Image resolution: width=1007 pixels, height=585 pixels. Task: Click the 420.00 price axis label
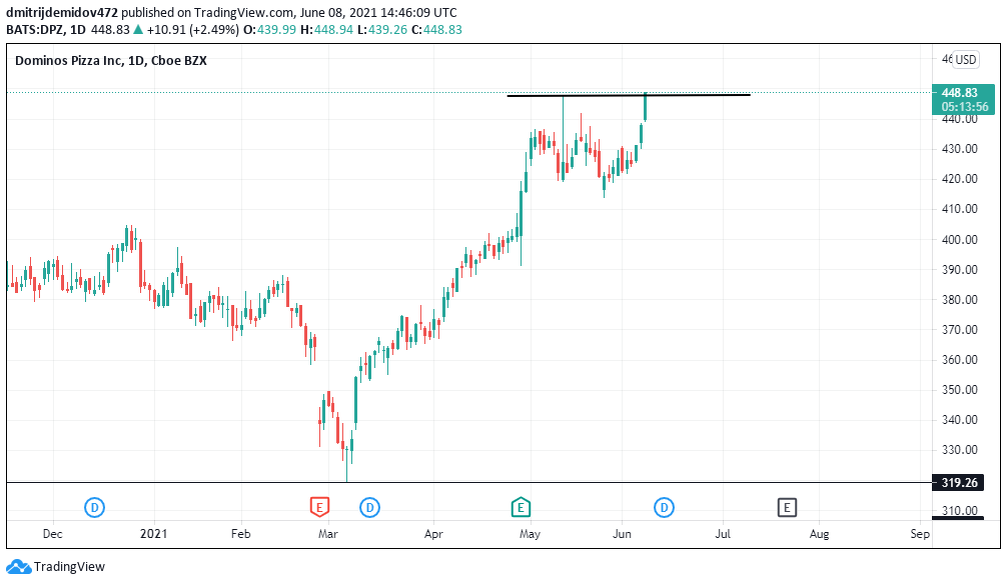click(959, 179)
